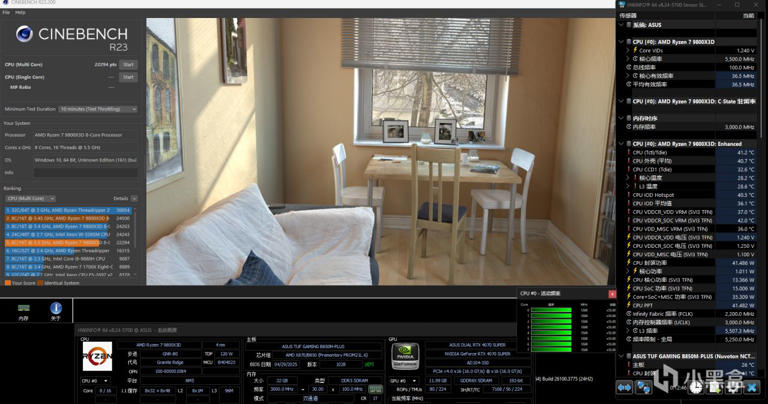Click the orange Your Score legend icon
The width and height of the screenshot is (768, 404).
click(6, 282)
